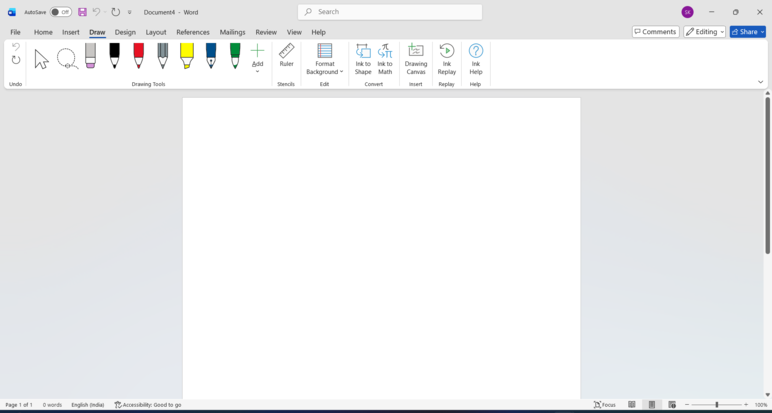Select the black pen
772x413 pixels.
(x=114, y=56)
